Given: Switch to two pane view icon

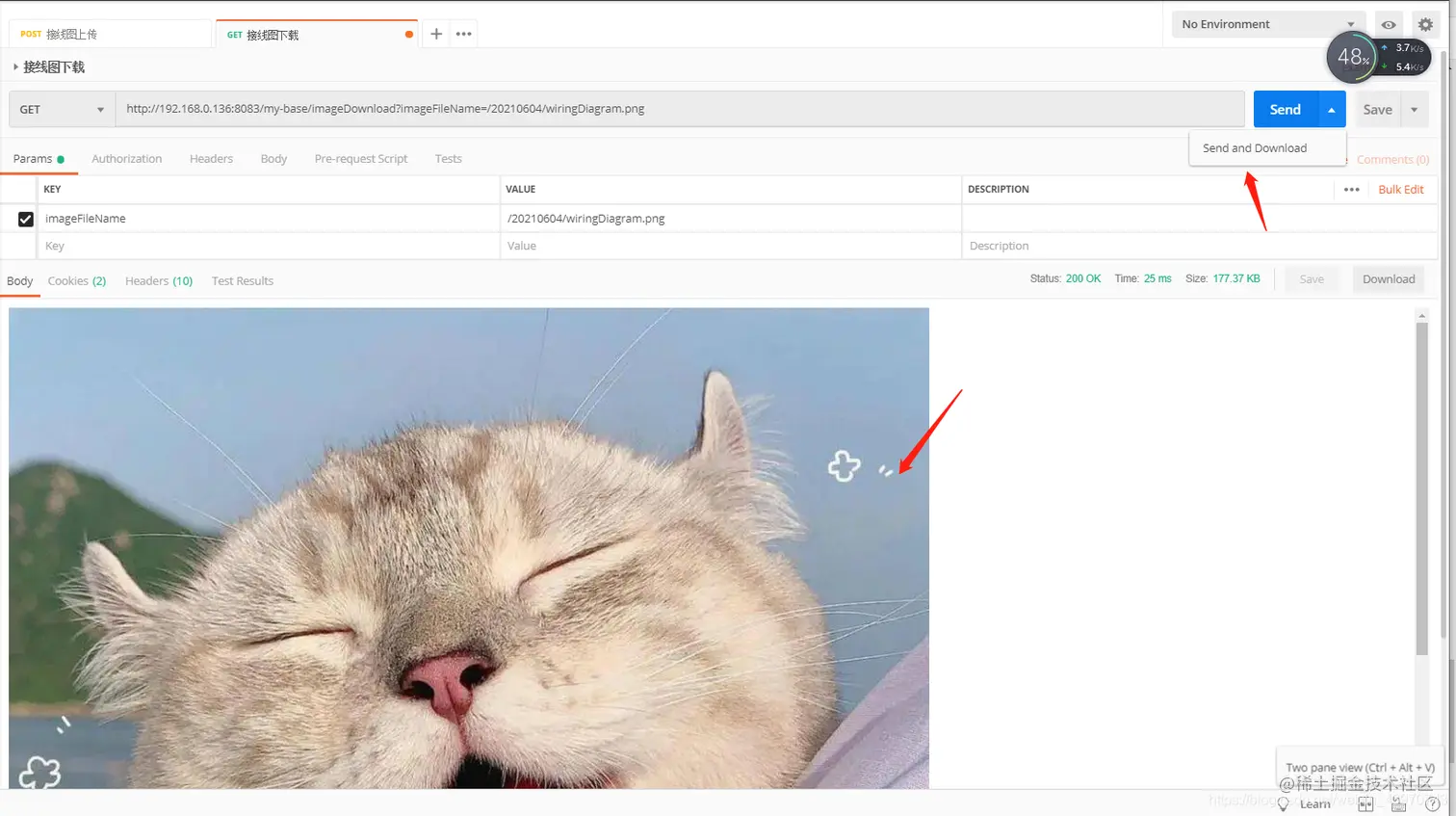Looking at the screenshot, I should [1365, 804].
